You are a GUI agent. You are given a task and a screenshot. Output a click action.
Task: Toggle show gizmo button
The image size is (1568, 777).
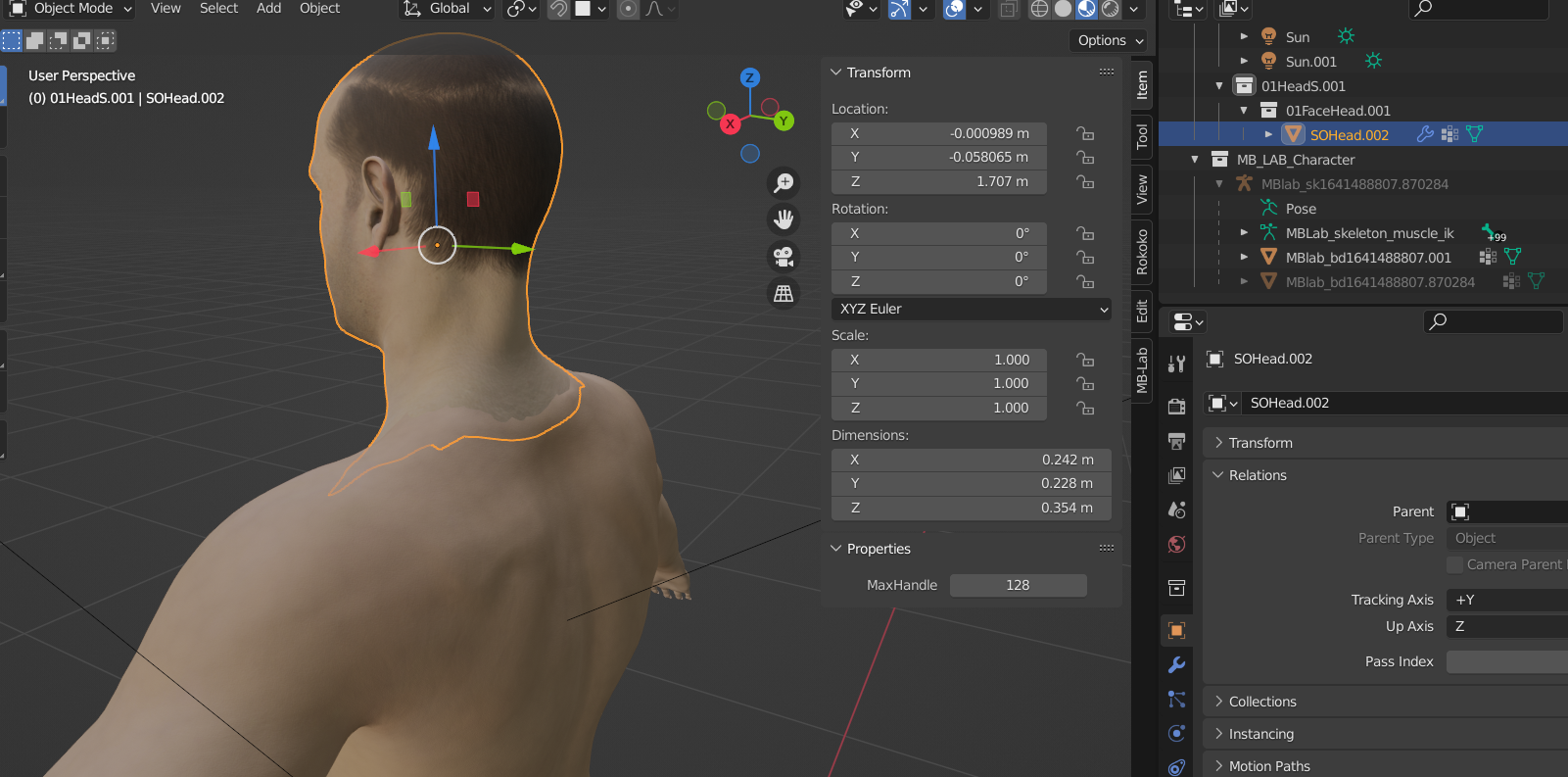pos(899,9)
